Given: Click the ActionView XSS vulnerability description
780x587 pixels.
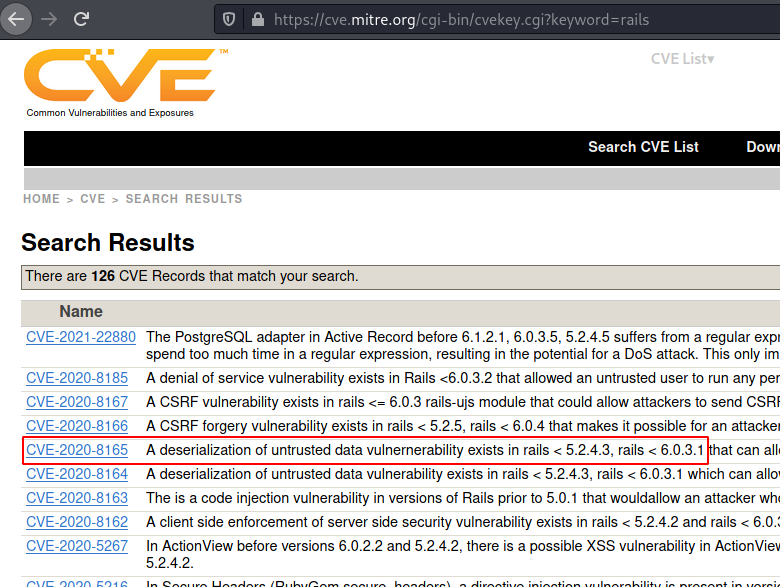Looking at the screenshot, I should pos(463,554).
